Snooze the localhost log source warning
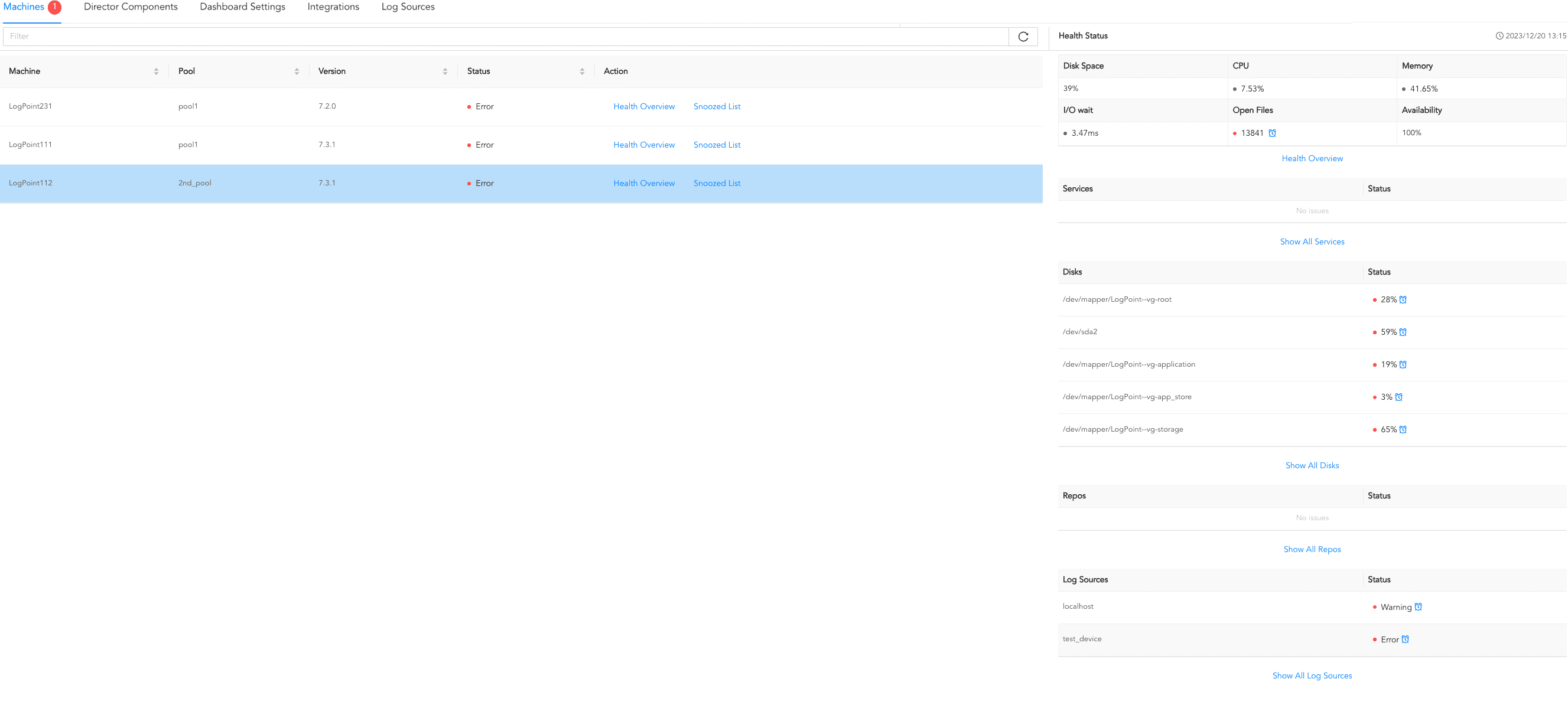 click(x=1419, y=606)
